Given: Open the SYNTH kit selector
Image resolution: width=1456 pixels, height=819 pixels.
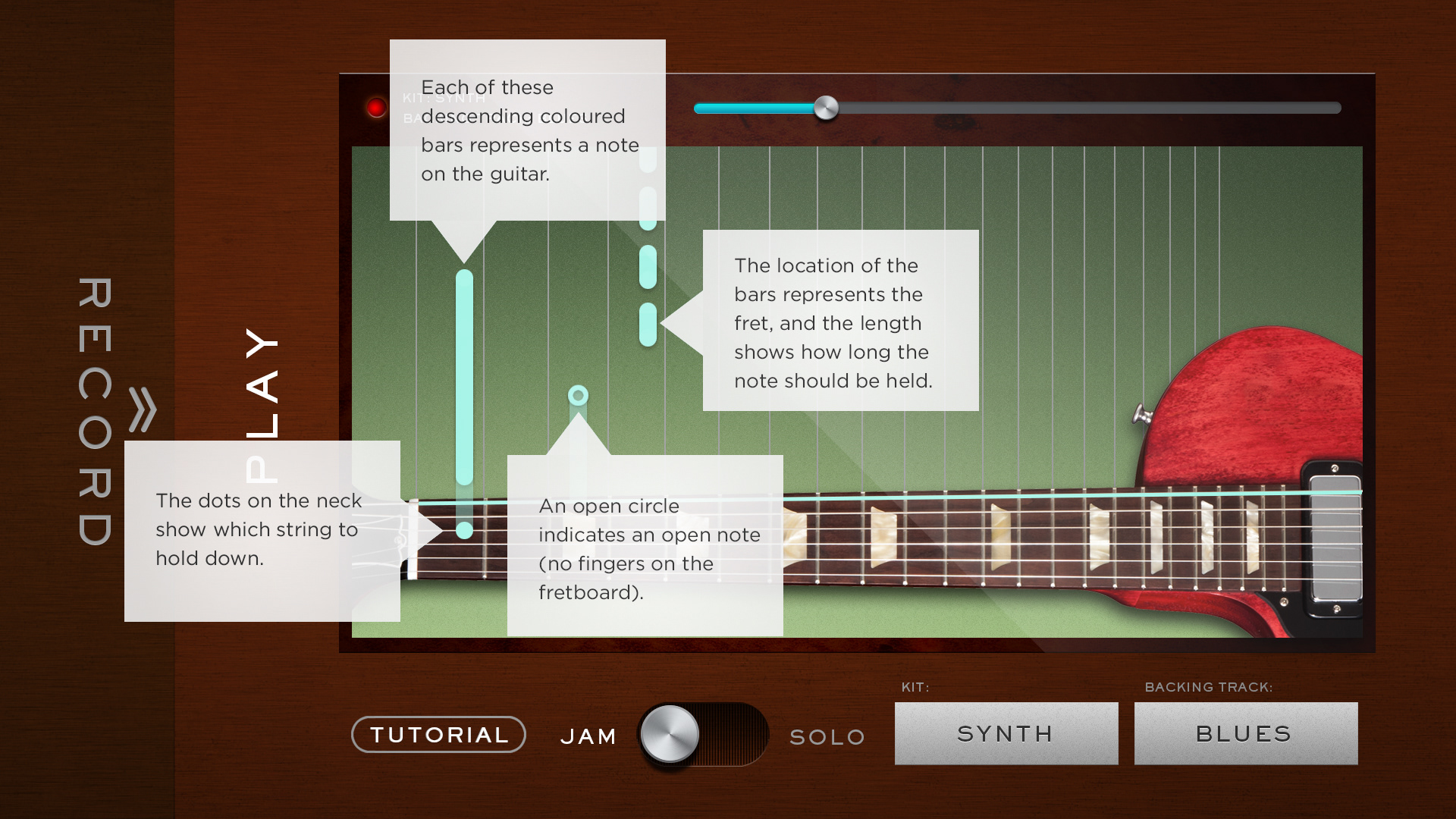Looking at the screenshot, I should coord(1006,733).
